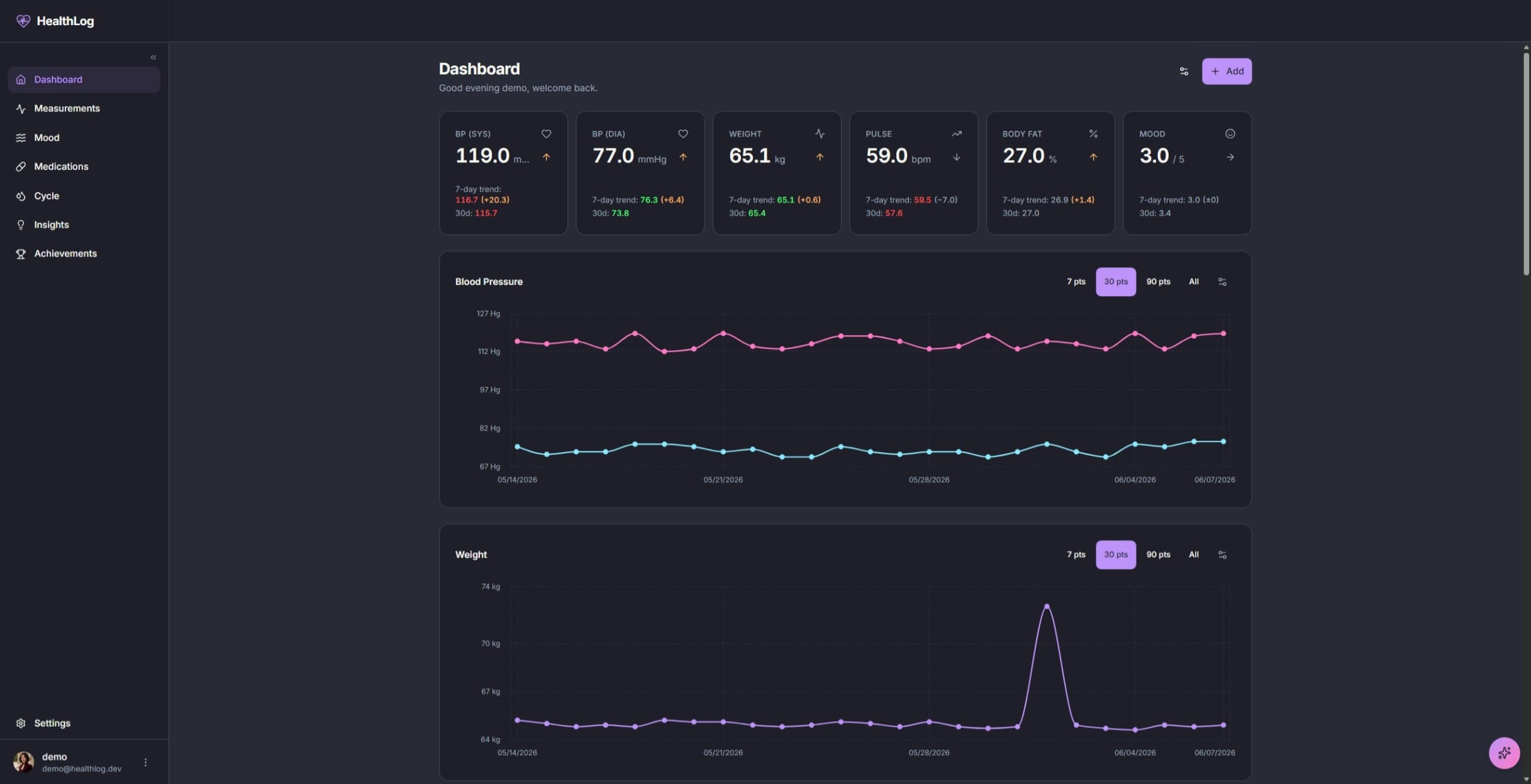The width and height of the screenshot is (1531, 784).
Task: Open the AI assistant sparkle button
Action: click(1504, 753)
